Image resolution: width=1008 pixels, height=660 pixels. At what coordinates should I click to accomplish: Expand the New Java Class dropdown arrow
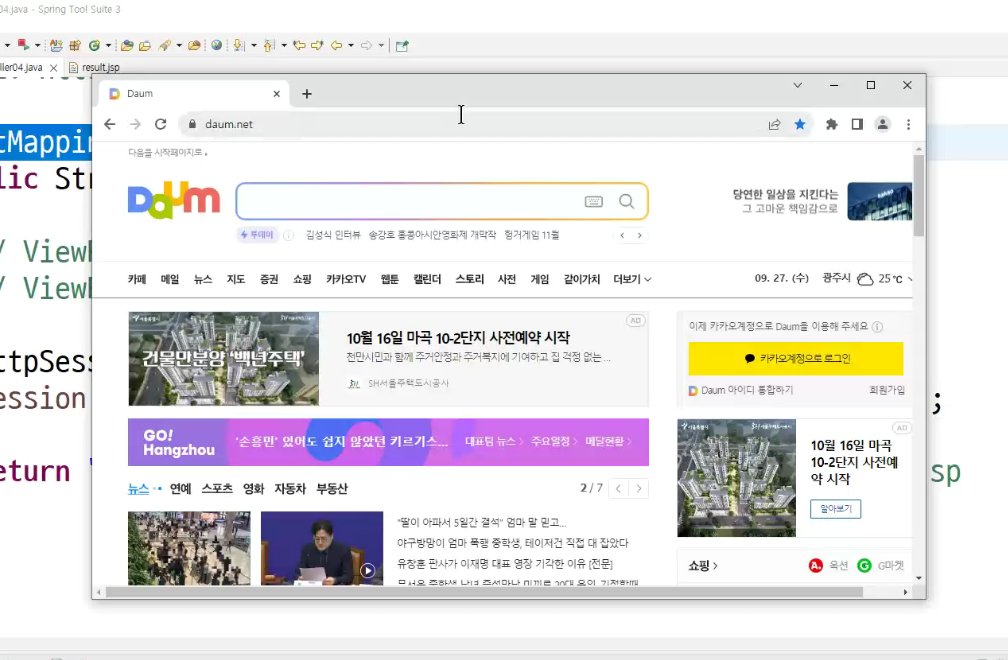click(x=108, y=46)
